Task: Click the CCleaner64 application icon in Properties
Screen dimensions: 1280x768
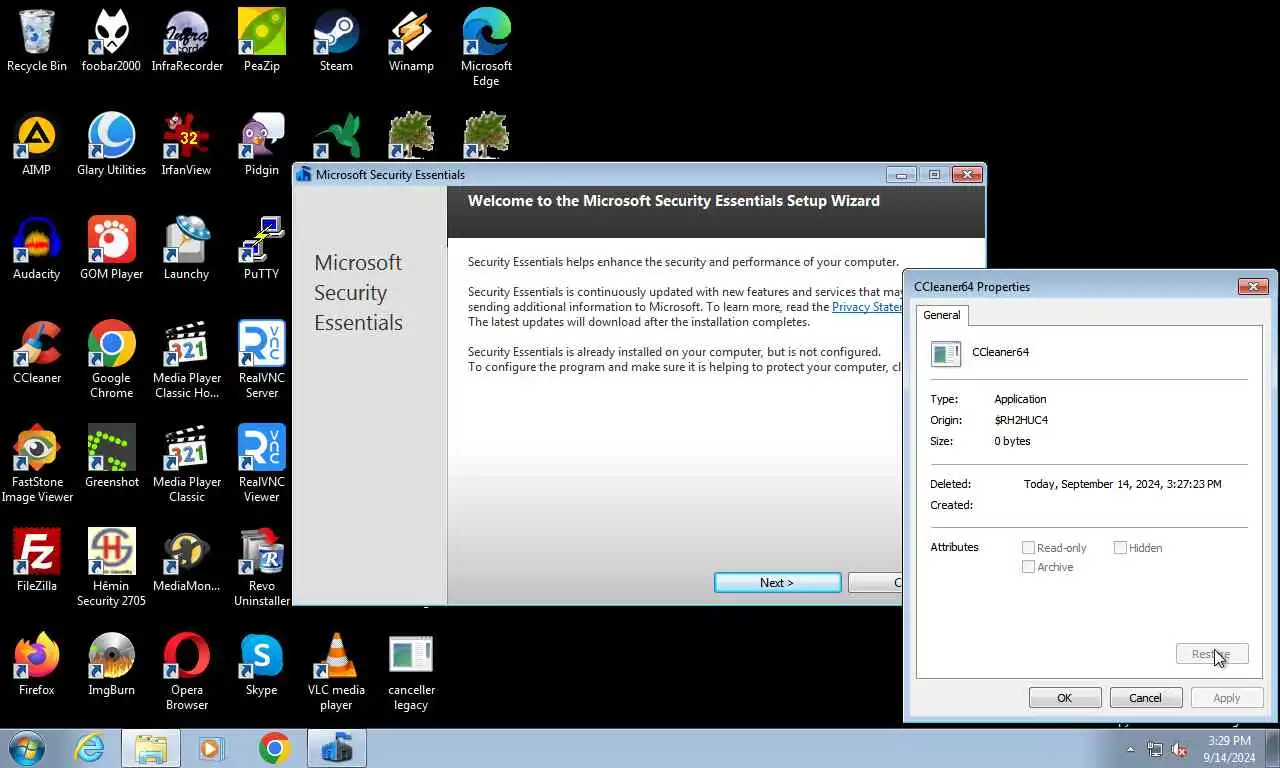Action: click(946, 353)
